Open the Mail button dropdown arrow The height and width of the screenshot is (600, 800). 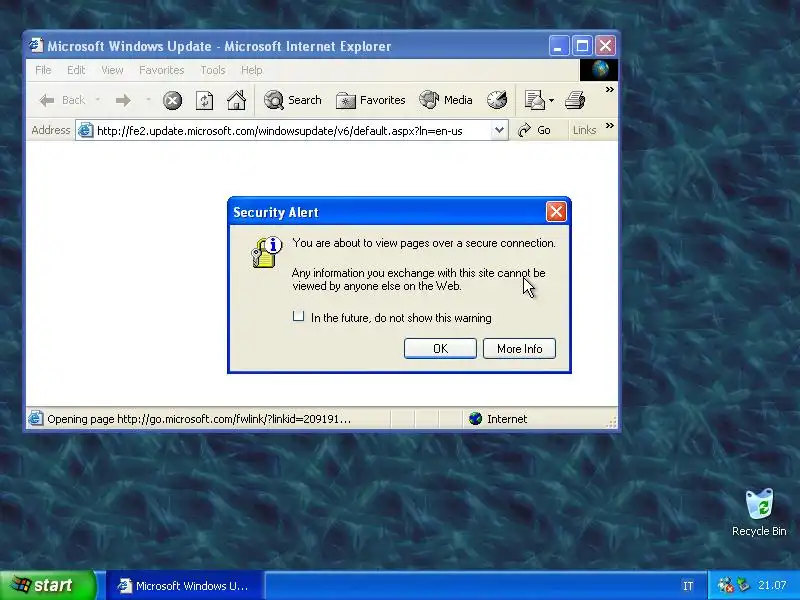(551, 101)
